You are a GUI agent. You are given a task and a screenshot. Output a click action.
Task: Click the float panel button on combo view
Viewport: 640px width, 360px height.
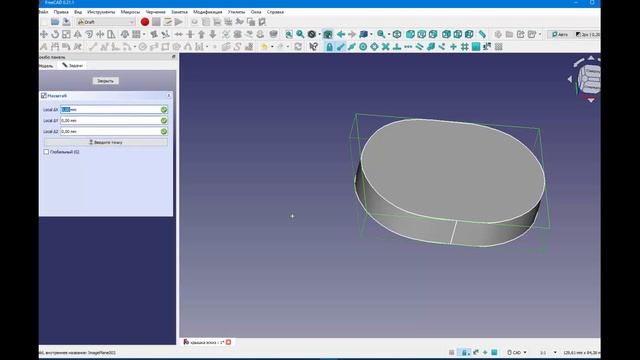173,57
